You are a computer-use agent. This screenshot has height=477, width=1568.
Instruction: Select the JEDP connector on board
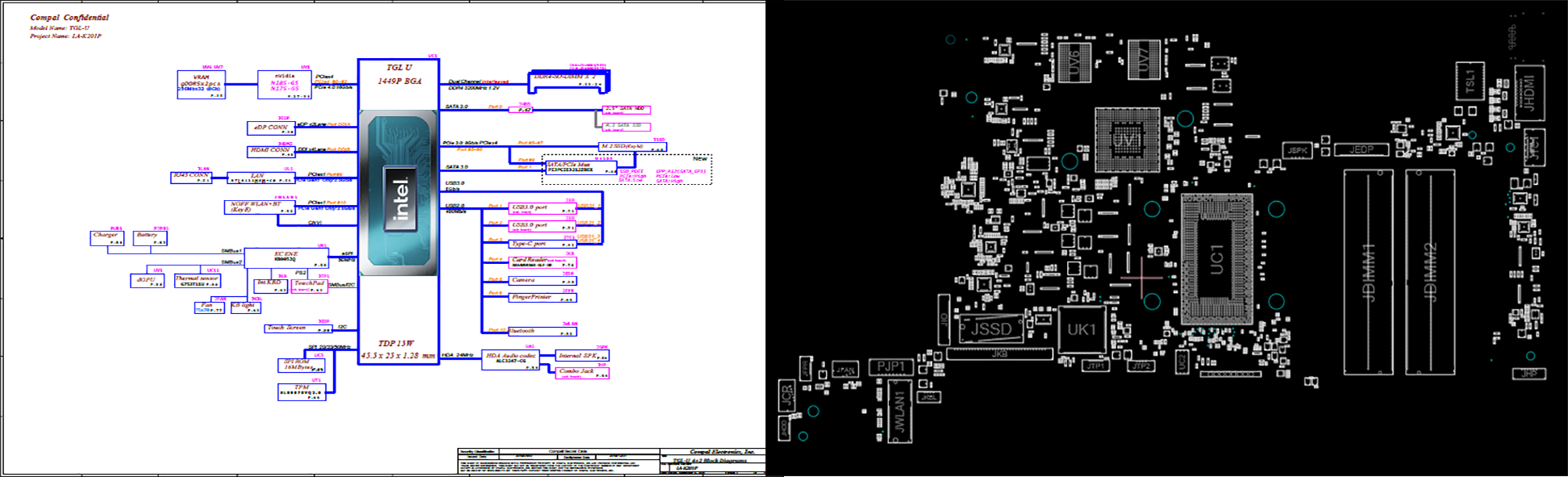1361,149
